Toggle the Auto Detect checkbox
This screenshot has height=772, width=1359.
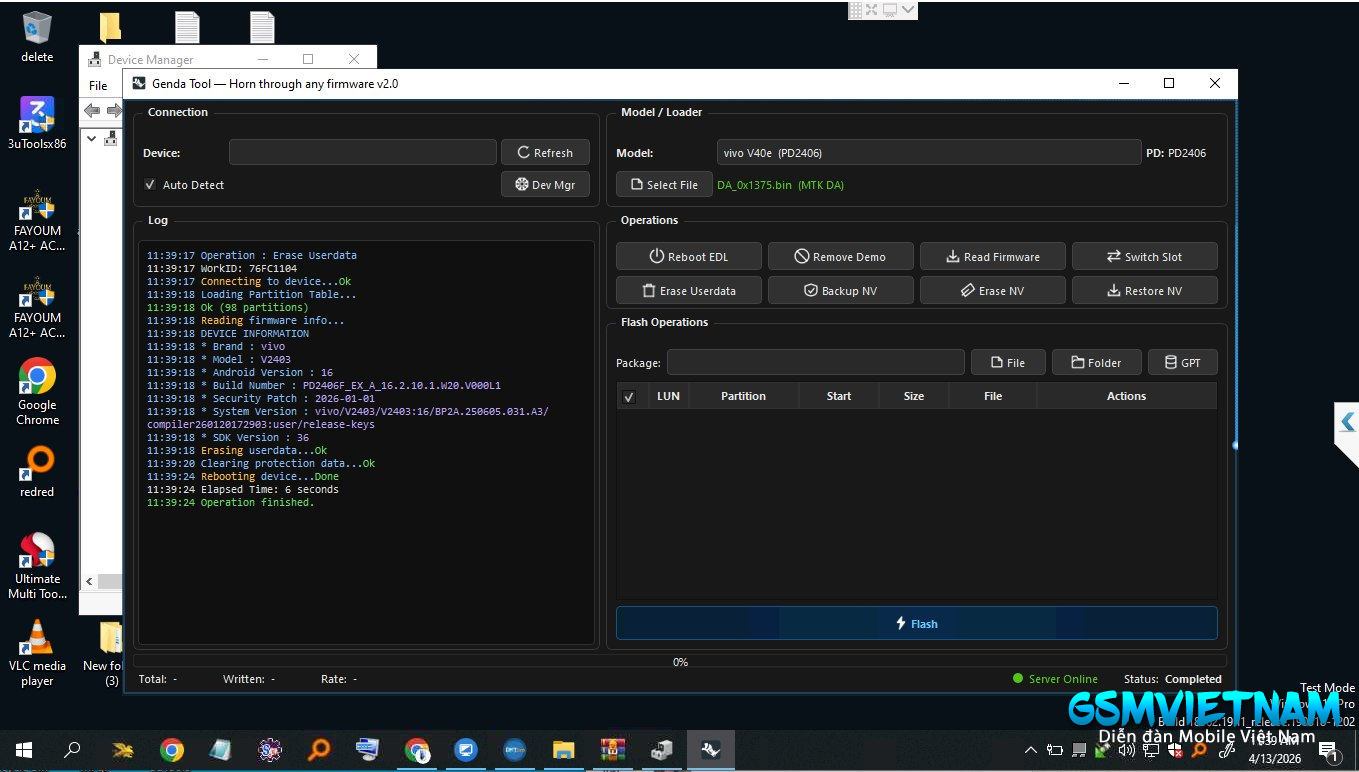[x=150, y=185]
